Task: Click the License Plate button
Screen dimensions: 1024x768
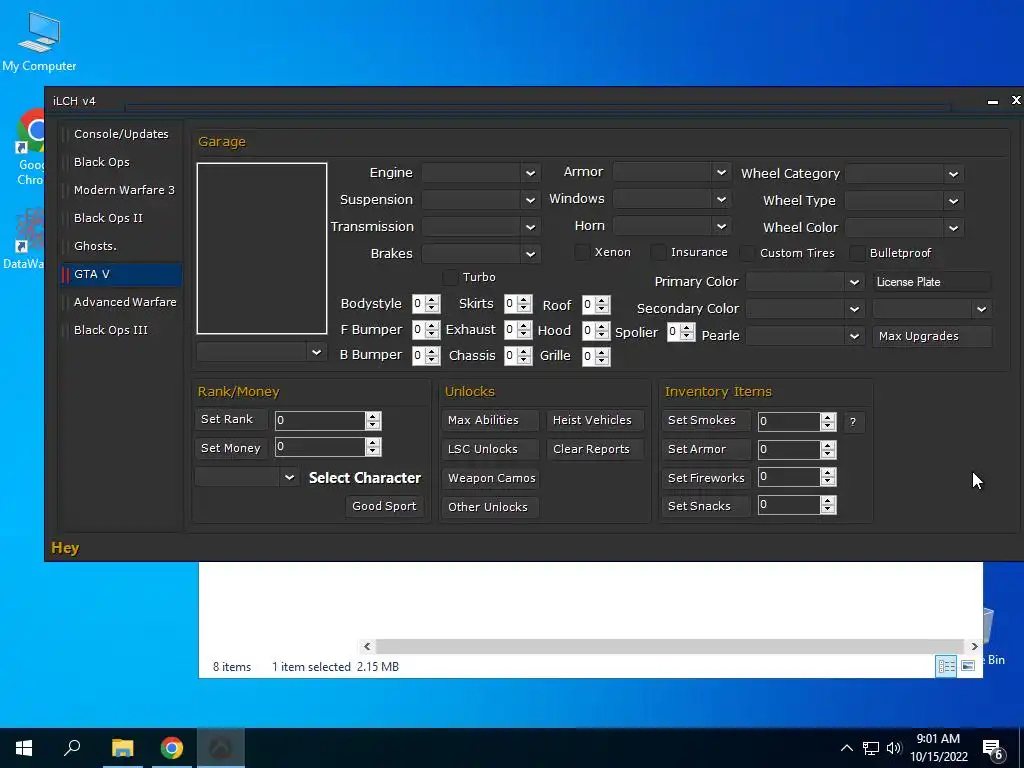Action: (932, 282)
